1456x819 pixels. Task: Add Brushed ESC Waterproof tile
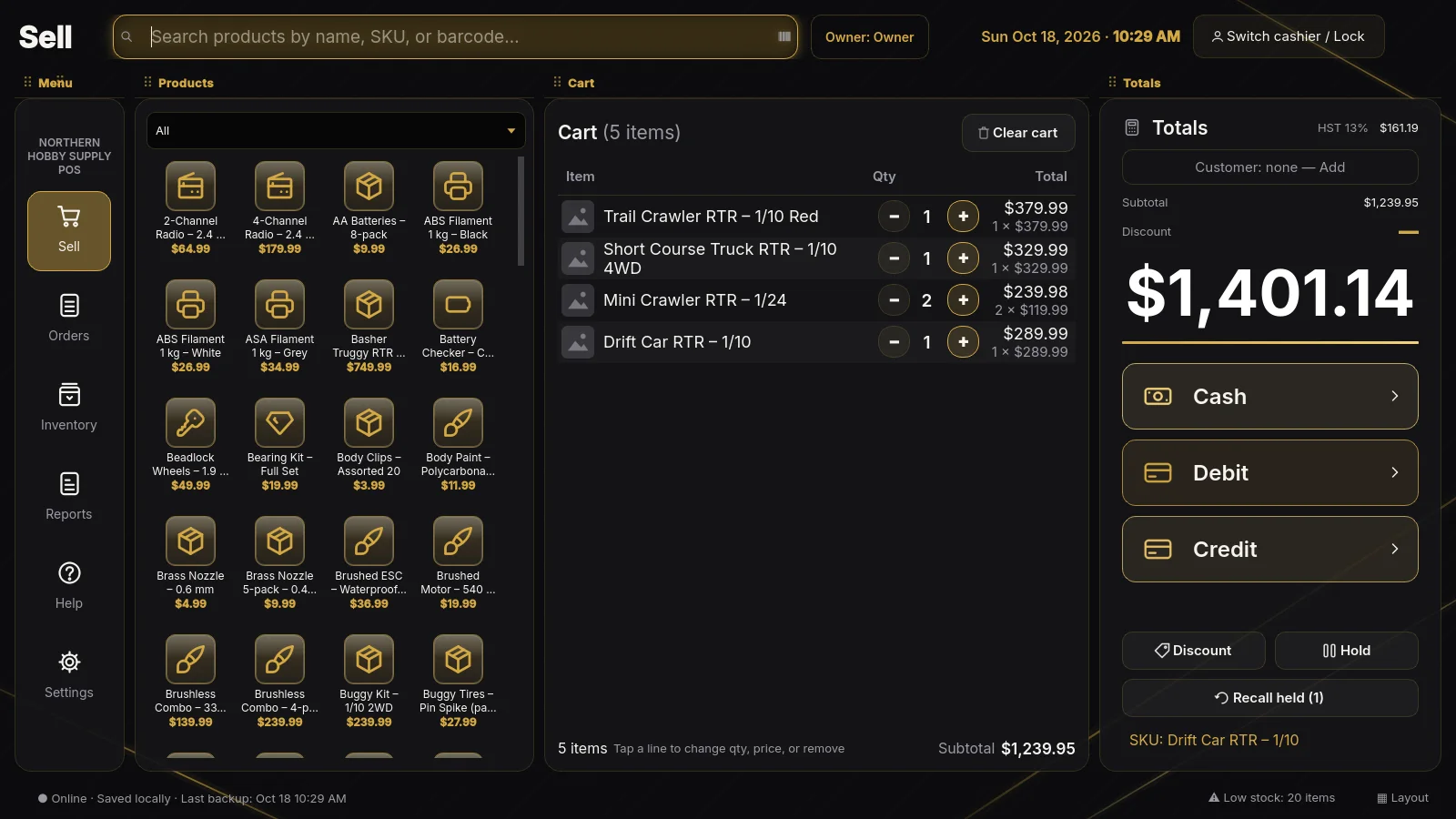(369, 563)
